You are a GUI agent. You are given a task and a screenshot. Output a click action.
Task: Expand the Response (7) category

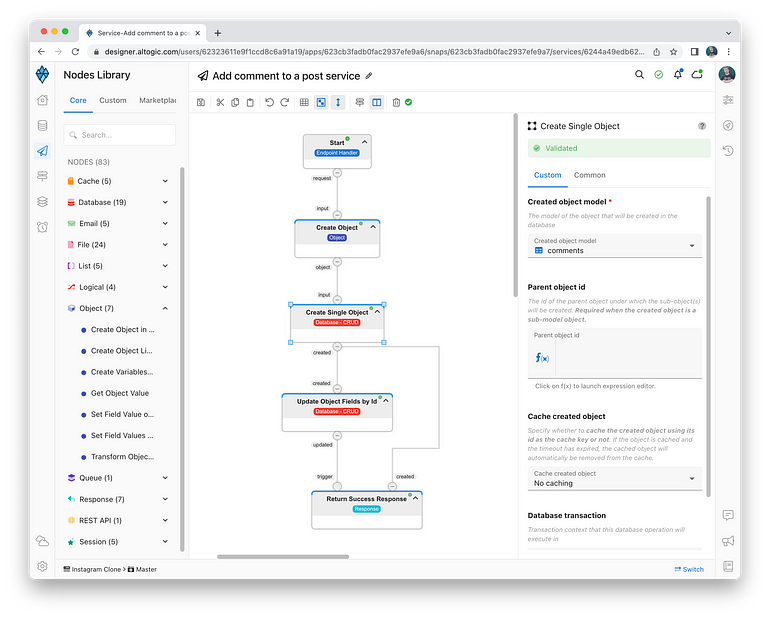118,499
